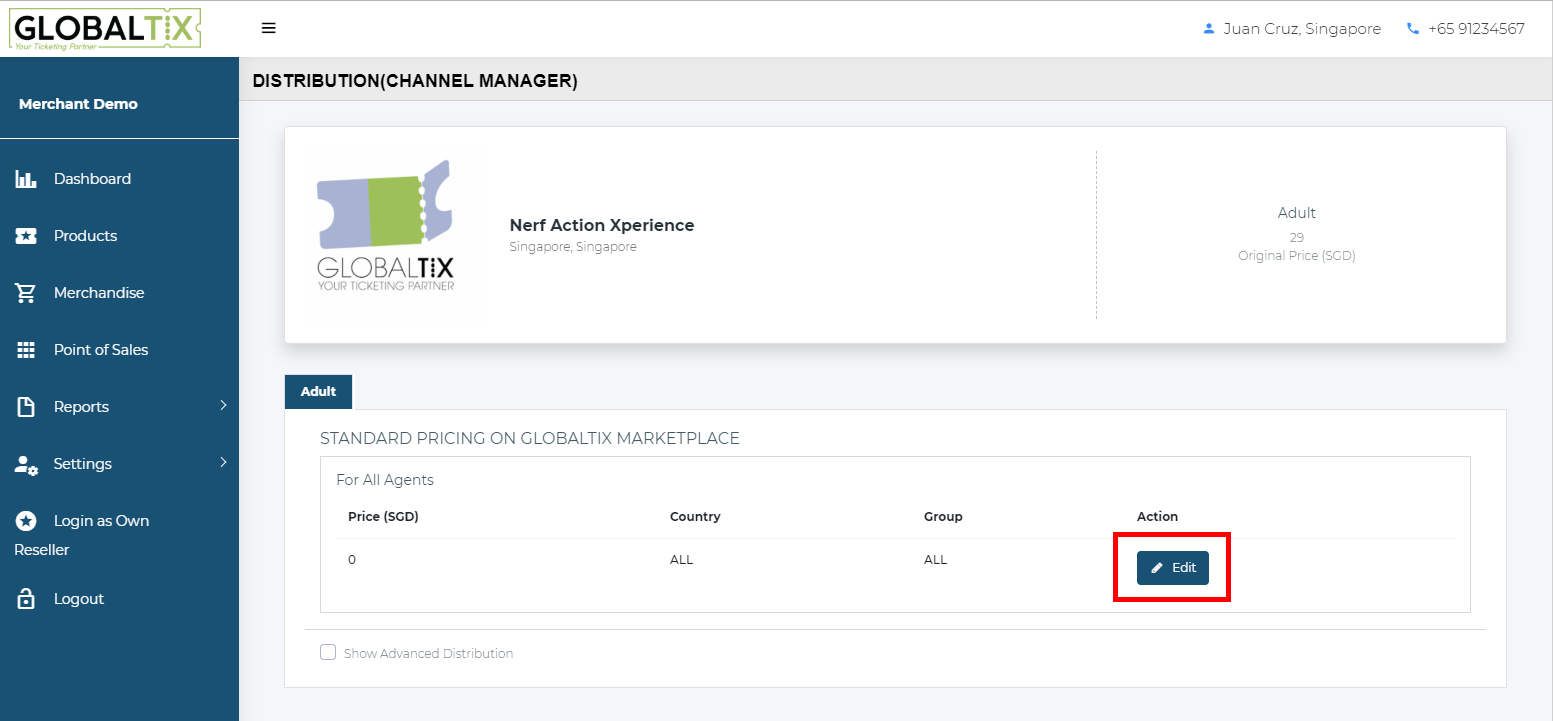Click the ALL value under Group
This screenshot has height=721, width=1553.
[x=935, y=560]
